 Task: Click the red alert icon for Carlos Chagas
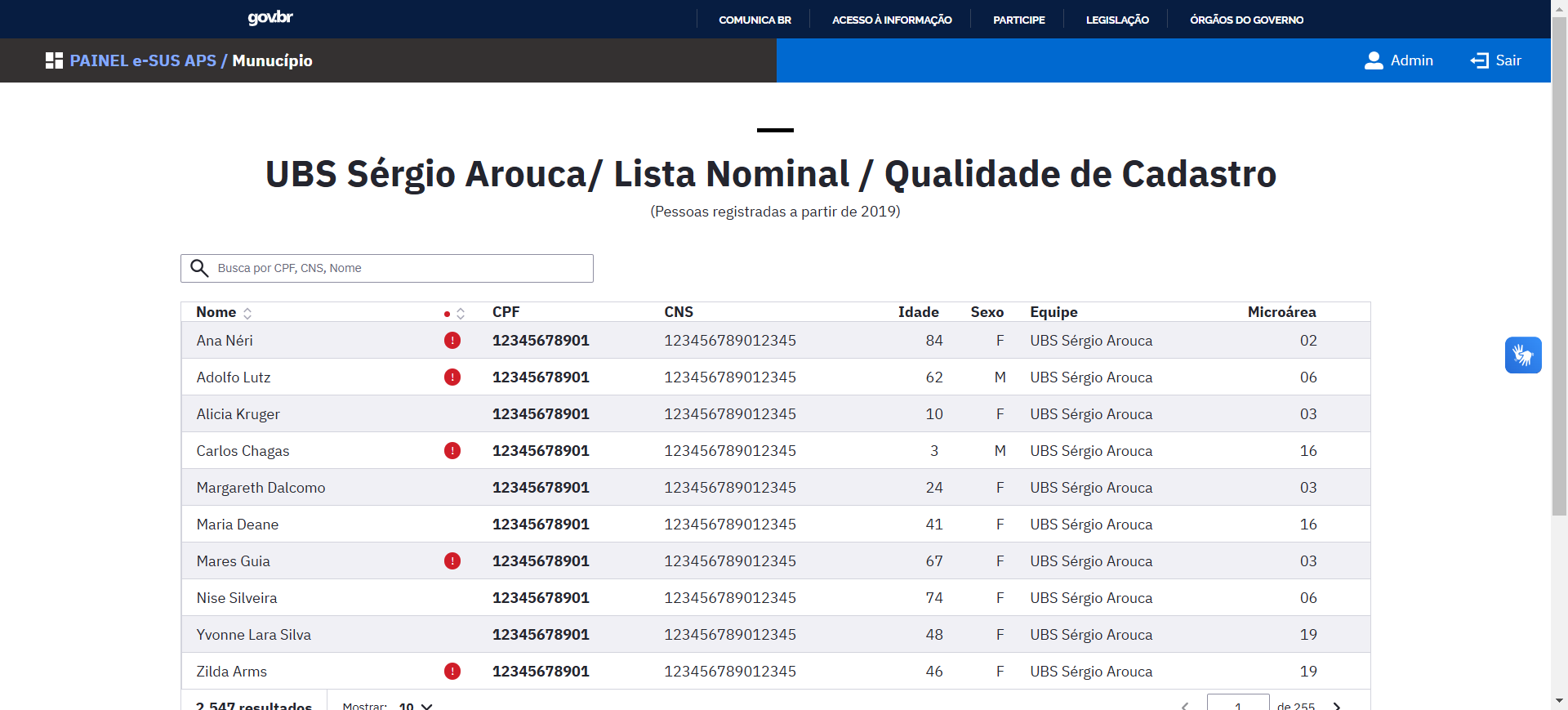coord(452,451)
